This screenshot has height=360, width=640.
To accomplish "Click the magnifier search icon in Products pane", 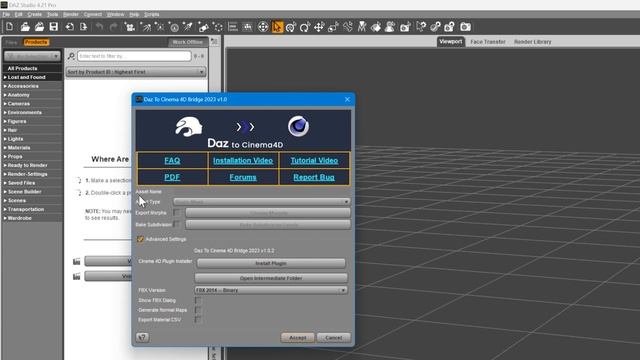I will coord(71,56).
